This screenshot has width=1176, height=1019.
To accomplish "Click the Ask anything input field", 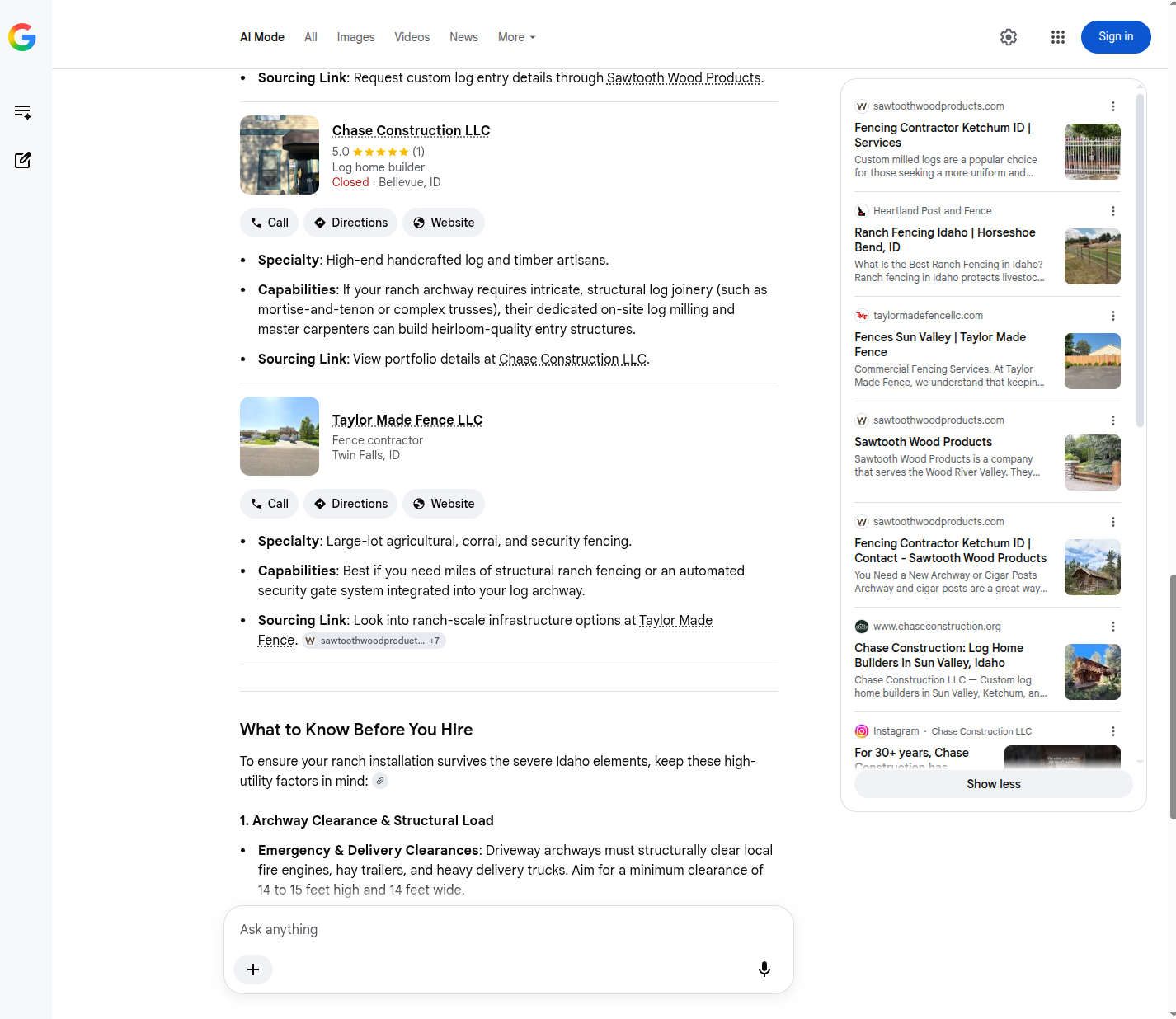I will coord(509,929).
